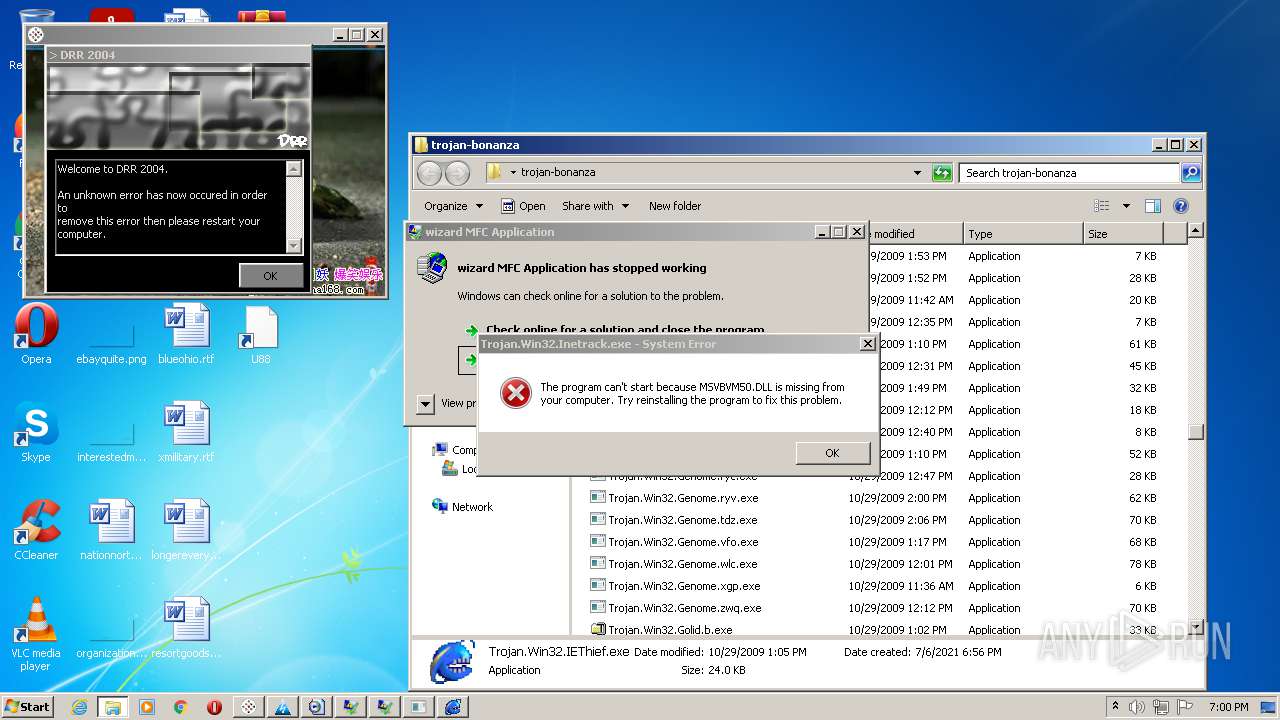Sort files by the Type column header
1280x720 pixels.
coord(1023,234)
